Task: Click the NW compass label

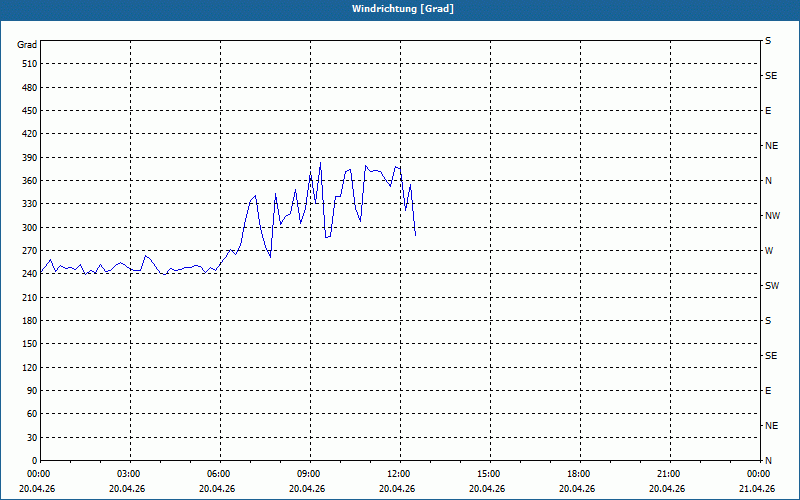Action: [772, 216]
